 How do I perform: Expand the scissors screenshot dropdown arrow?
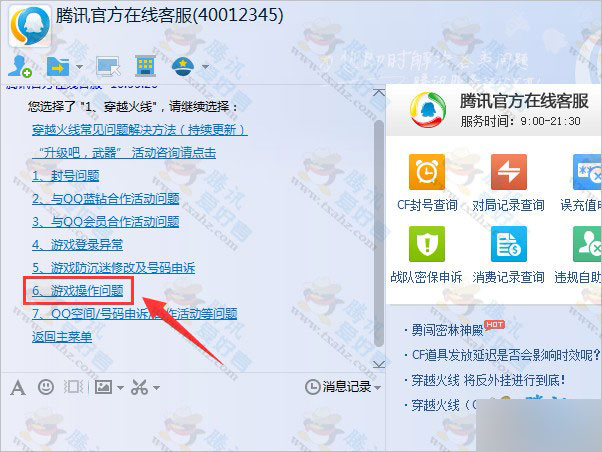[156, 388]
